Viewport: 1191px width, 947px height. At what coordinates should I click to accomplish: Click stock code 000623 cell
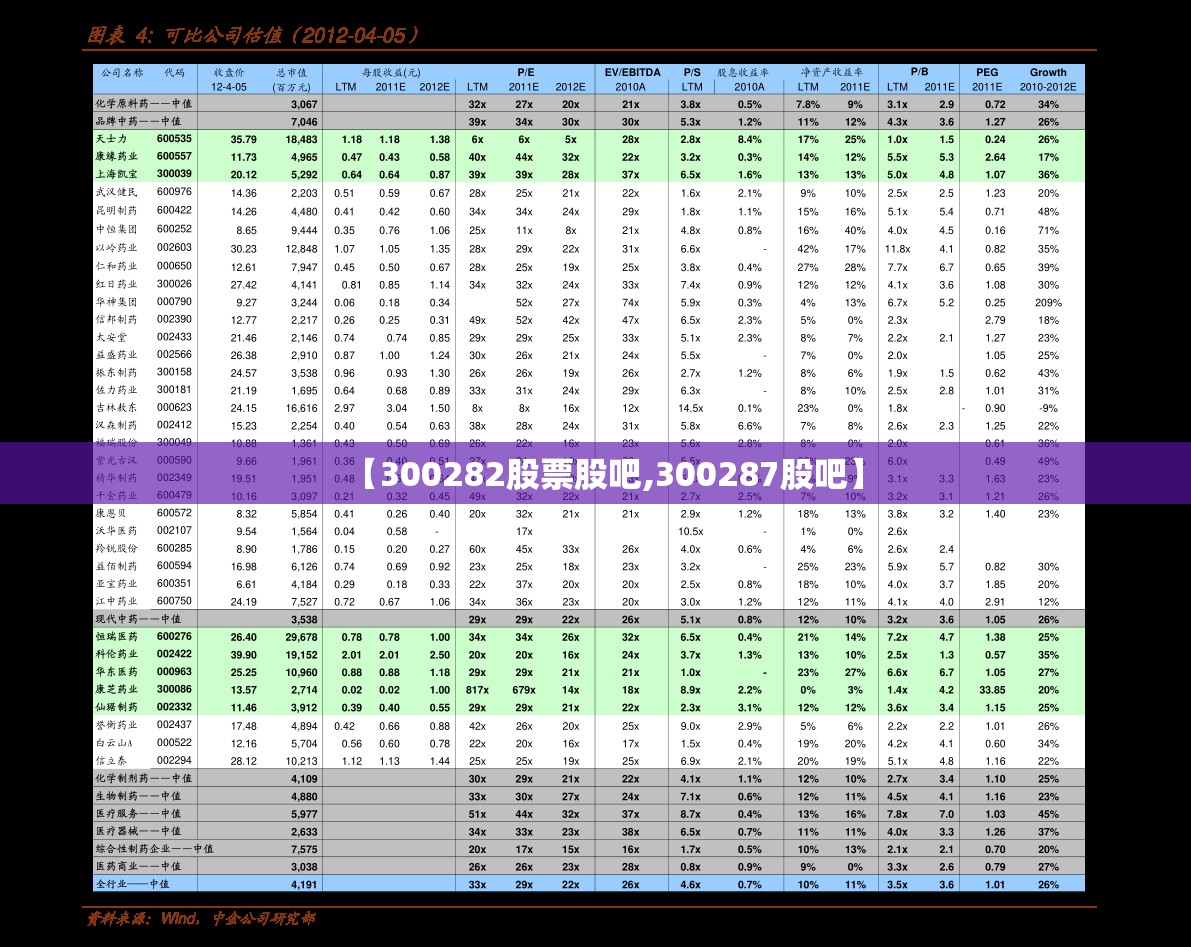pos(174,407)
